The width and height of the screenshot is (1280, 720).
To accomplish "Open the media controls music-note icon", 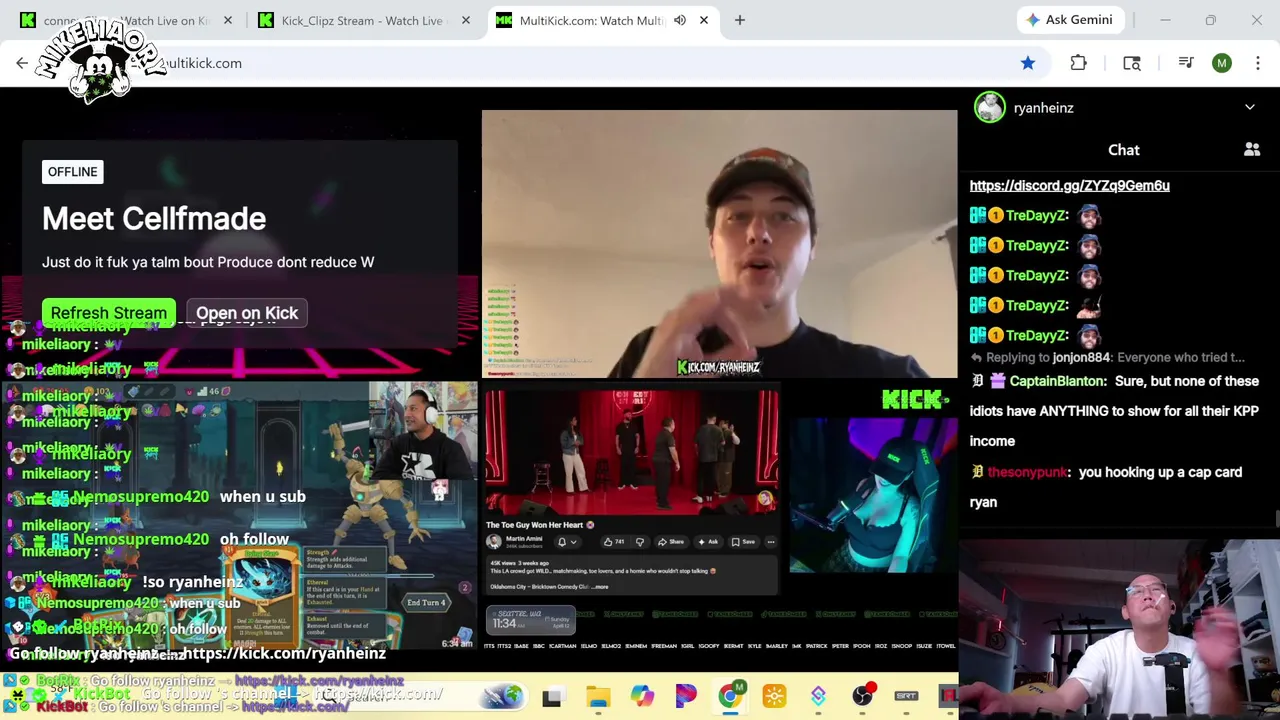I will pos(1186,63).
